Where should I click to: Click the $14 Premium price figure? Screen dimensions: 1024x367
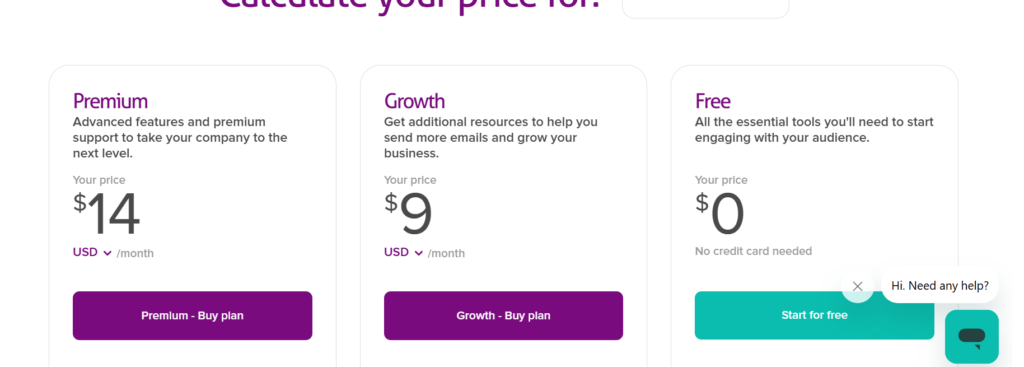[106, 214]
